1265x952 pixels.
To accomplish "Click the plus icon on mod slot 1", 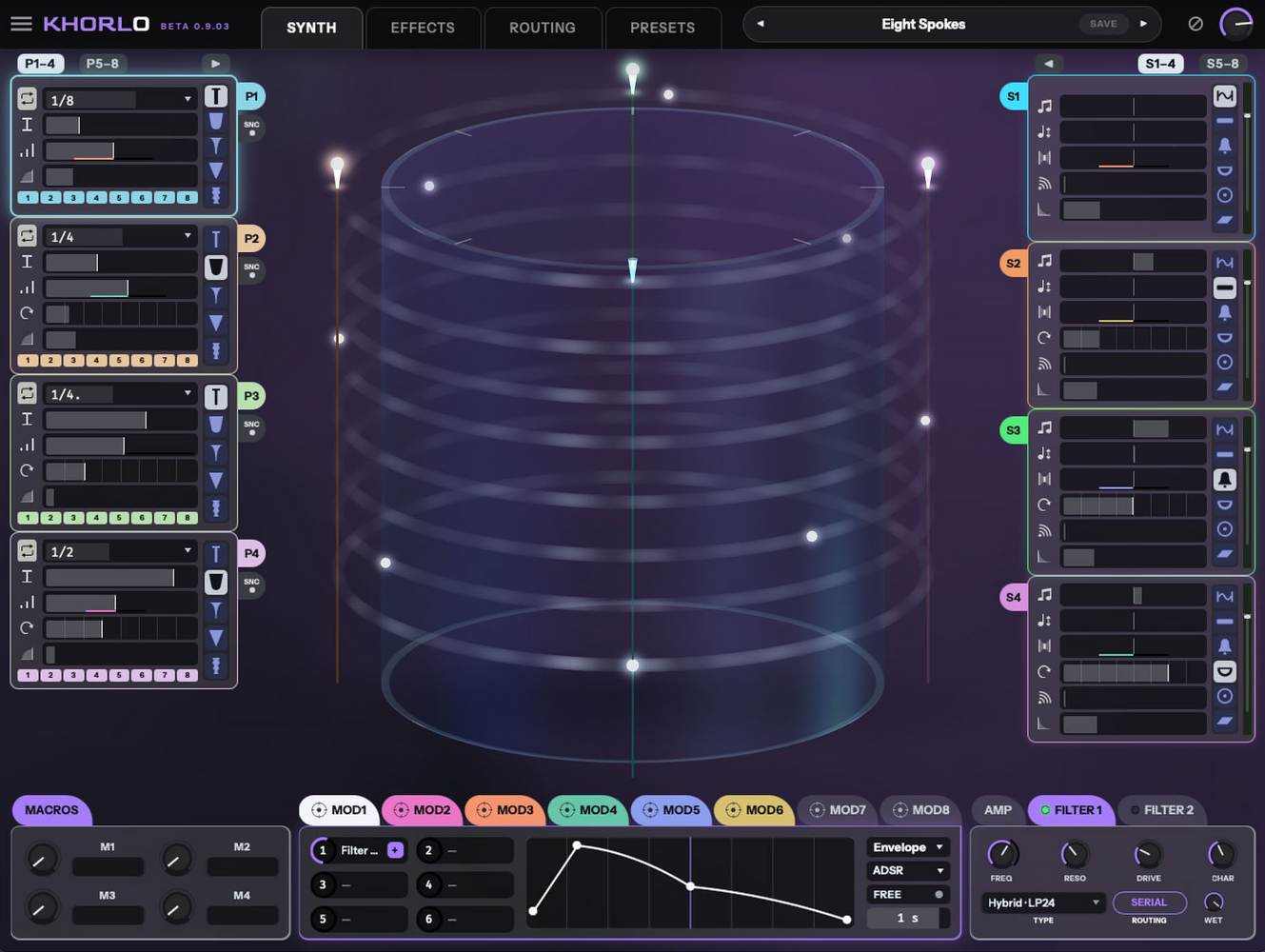I will coord(395,850).
